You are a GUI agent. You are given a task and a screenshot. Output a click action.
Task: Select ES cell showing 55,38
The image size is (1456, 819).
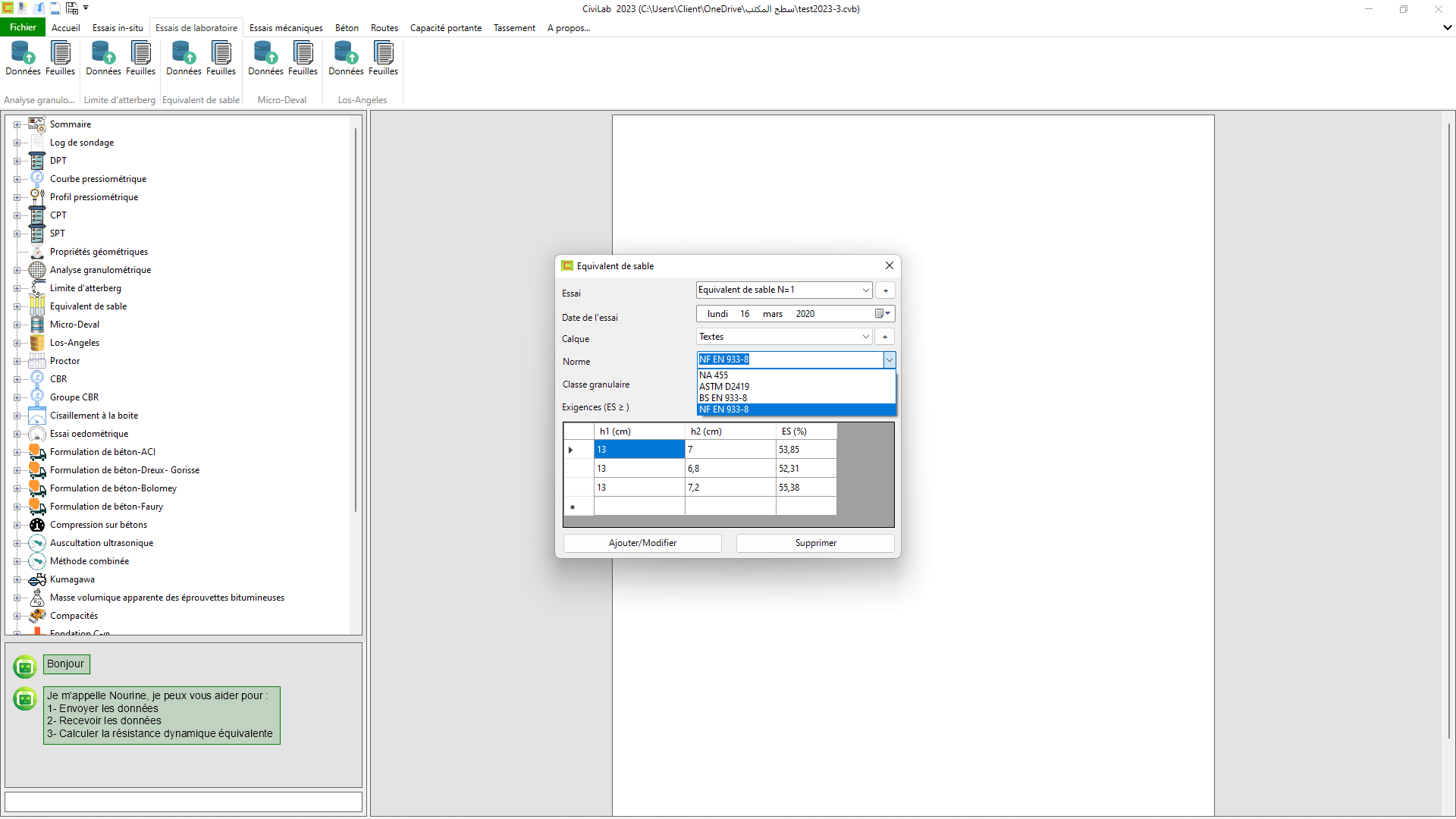806,488
